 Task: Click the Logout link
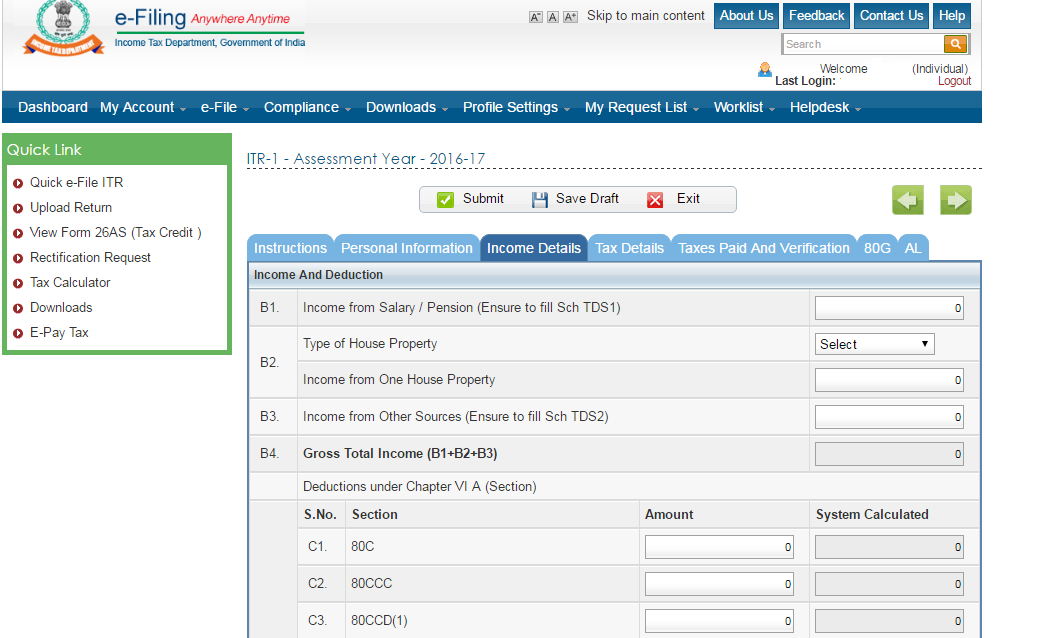click(x=954, y=81)
